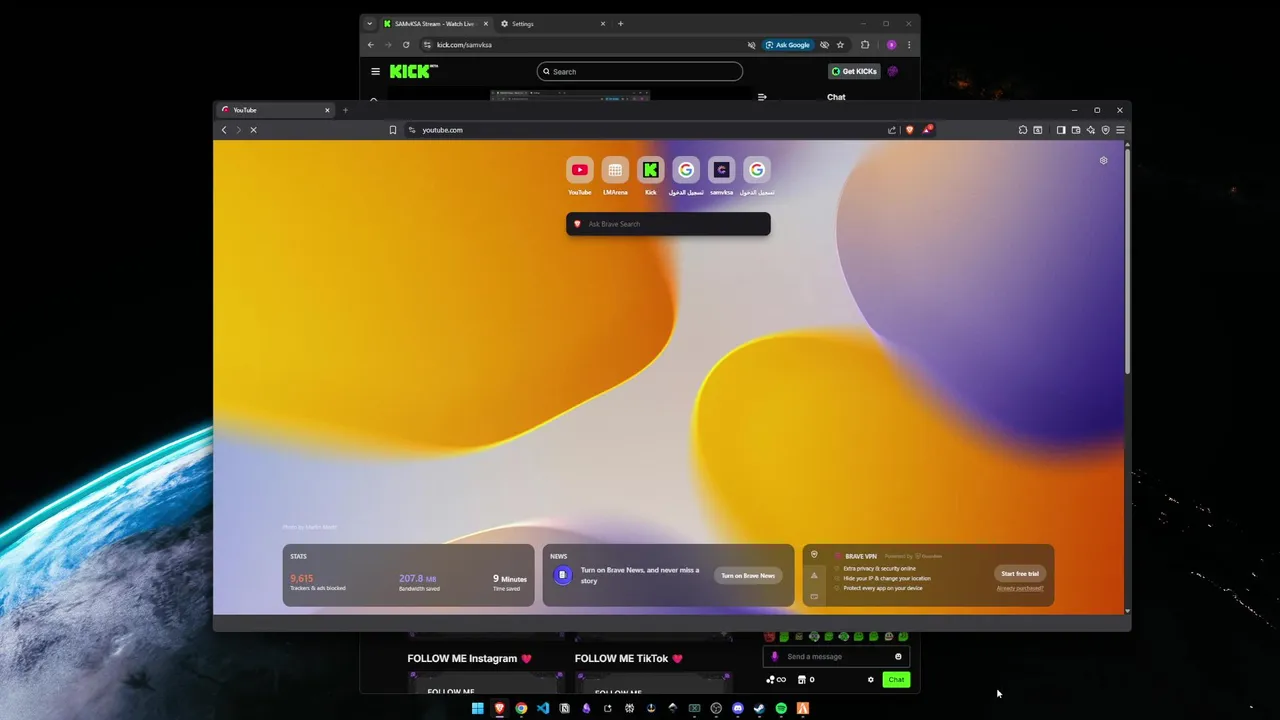The height and width of the screenshot is (720, 1280).
Task: Open Leo AI sparkle icon
Action: tap(1091, 130)
